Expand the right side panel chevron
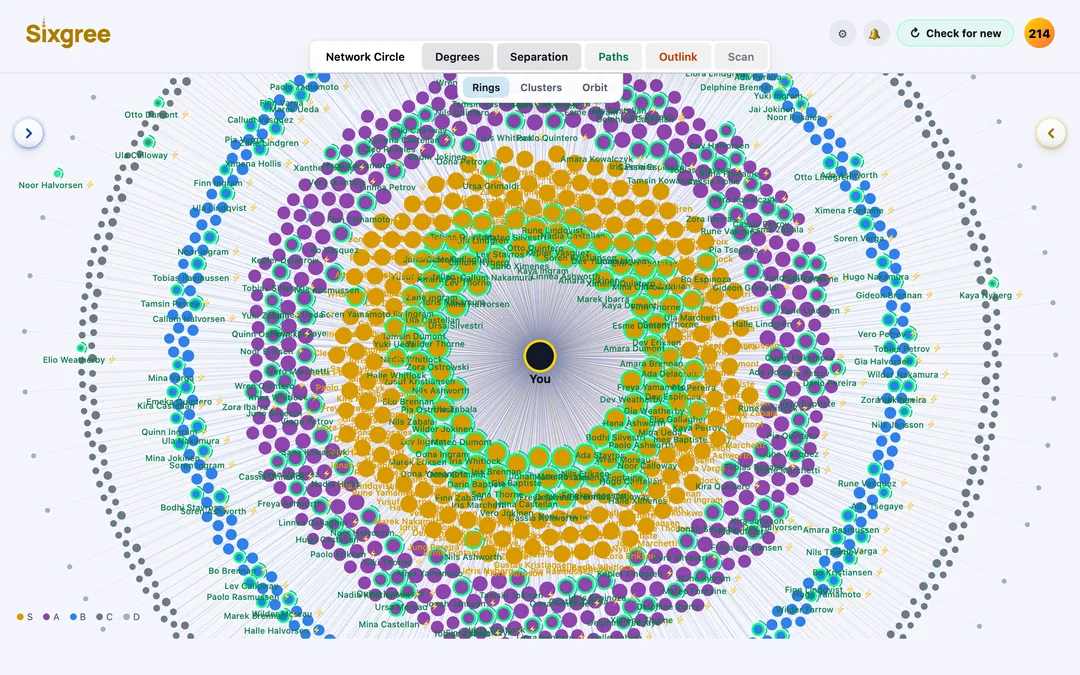 tap(1051, 133)
